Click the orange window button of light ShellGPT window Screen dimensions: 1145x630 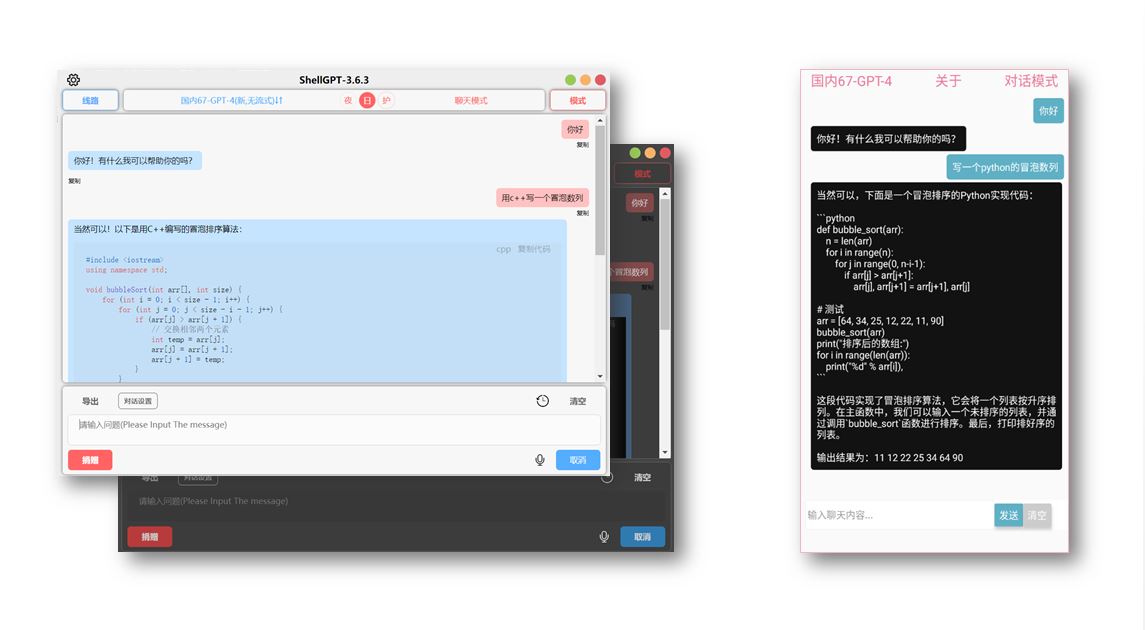click(x=585, y=80)
